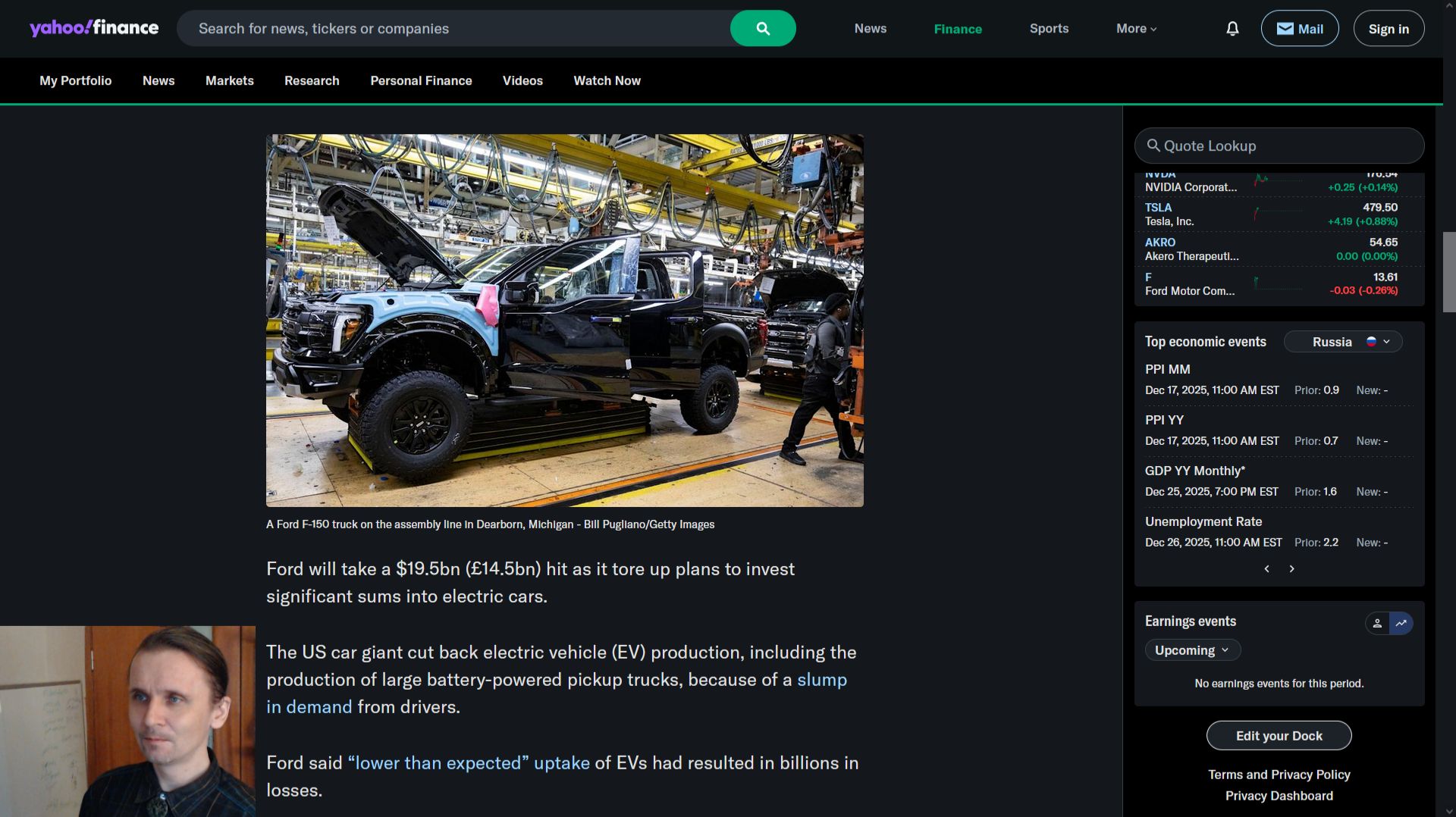Open the Research section

pos(312,80)
